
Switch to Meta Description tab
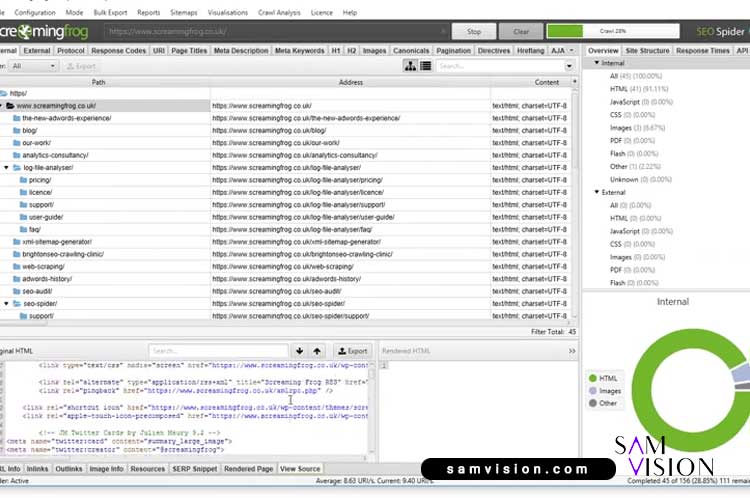(241, 51)
